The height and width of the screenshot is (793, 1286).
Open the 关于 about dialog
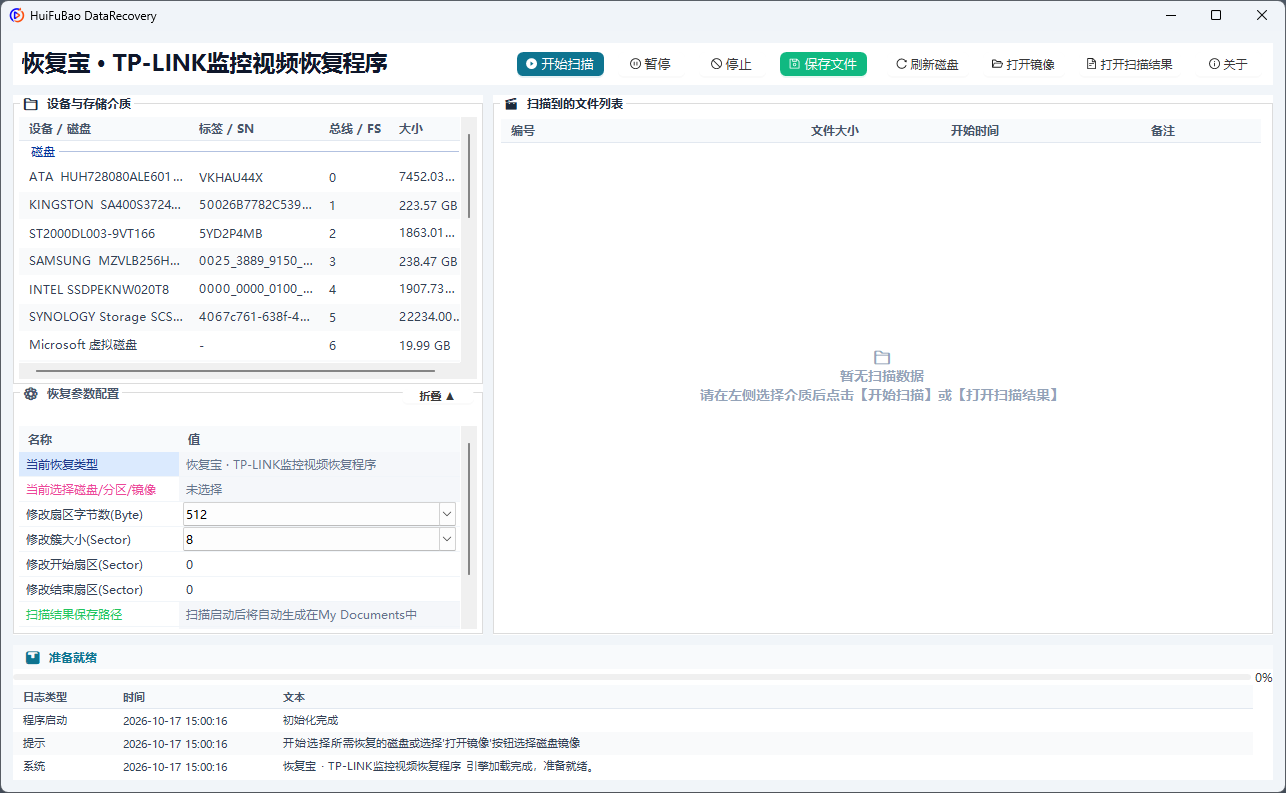coord(1228,64)
